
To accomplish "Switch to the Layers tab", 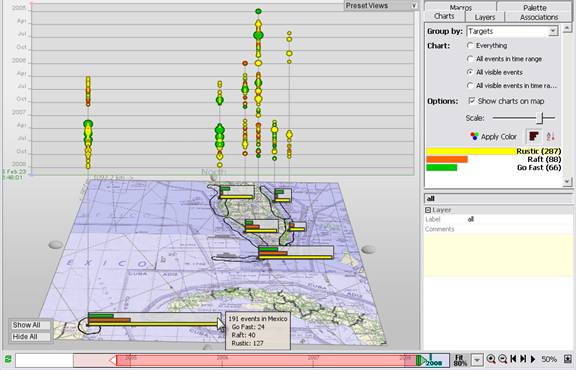I will coord(485,17).
